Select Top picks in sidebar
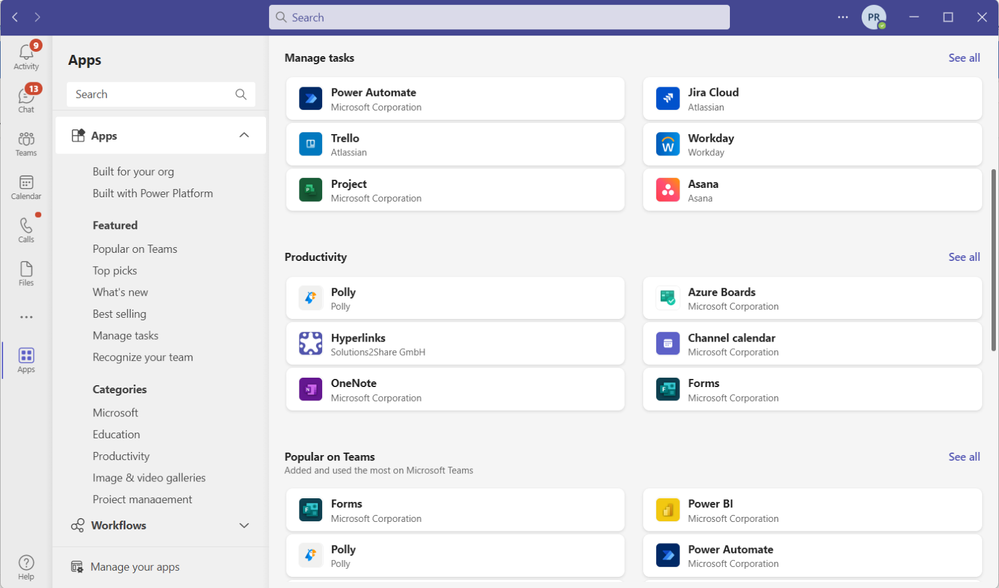The height and width of the screenshot is (588, 999). coord(115,271)
